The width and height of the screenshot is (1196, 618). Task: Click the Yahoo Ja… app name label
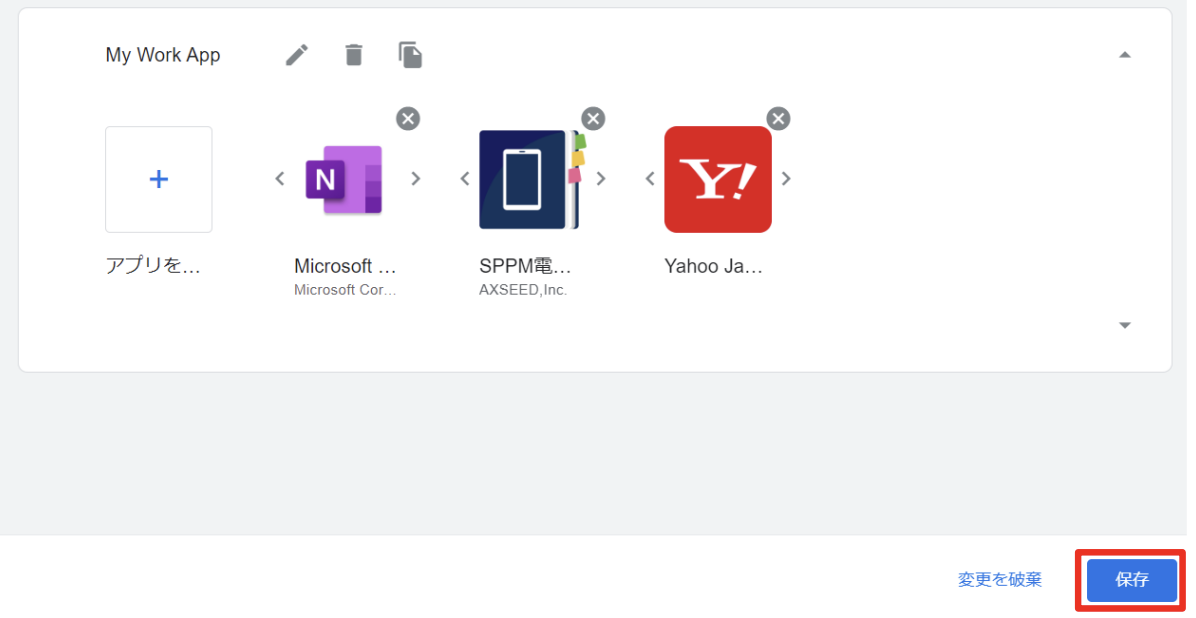714,266
